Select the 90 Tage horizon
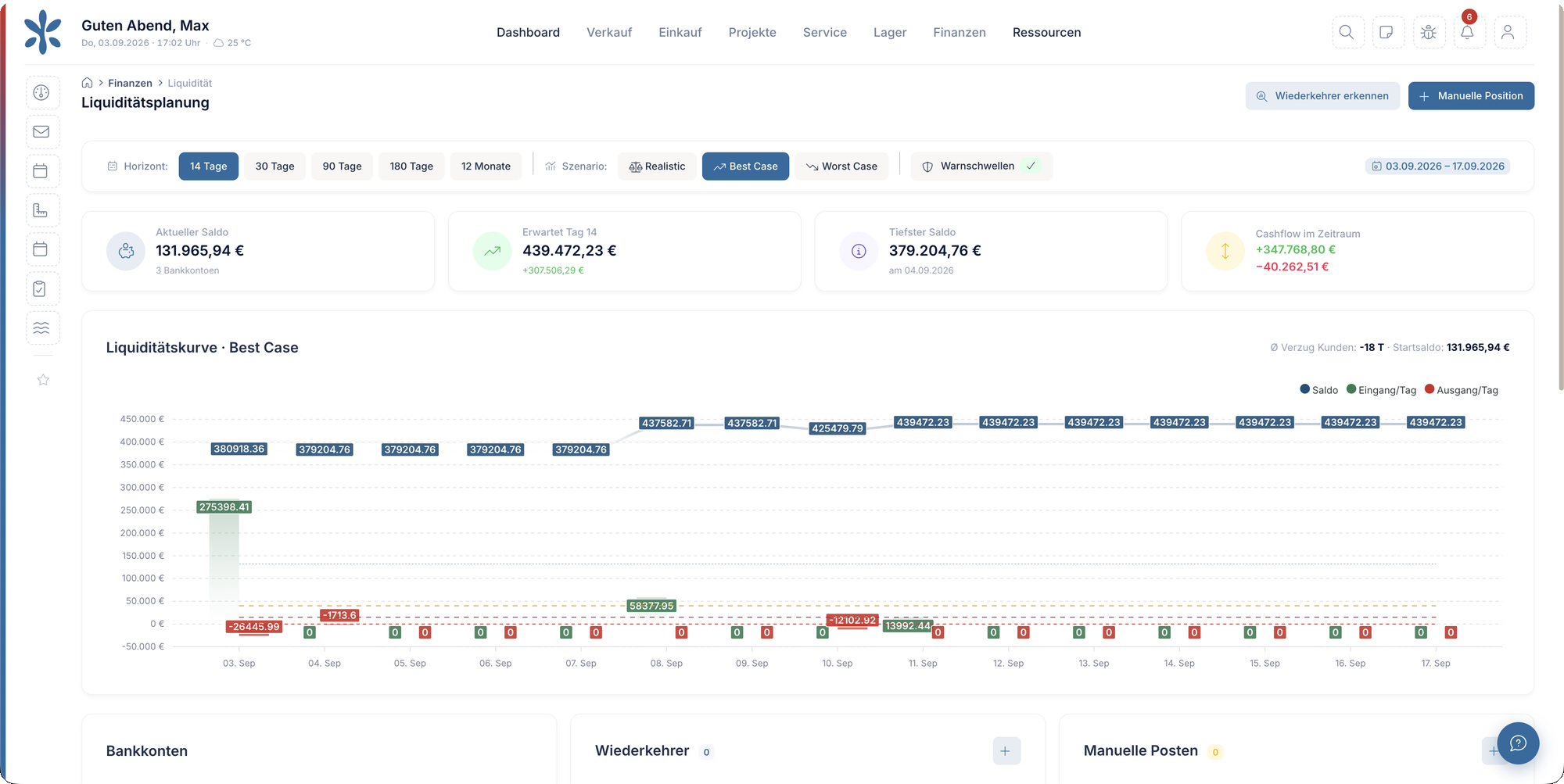The width and height of the screenshot is (1564, 784). 342,166
